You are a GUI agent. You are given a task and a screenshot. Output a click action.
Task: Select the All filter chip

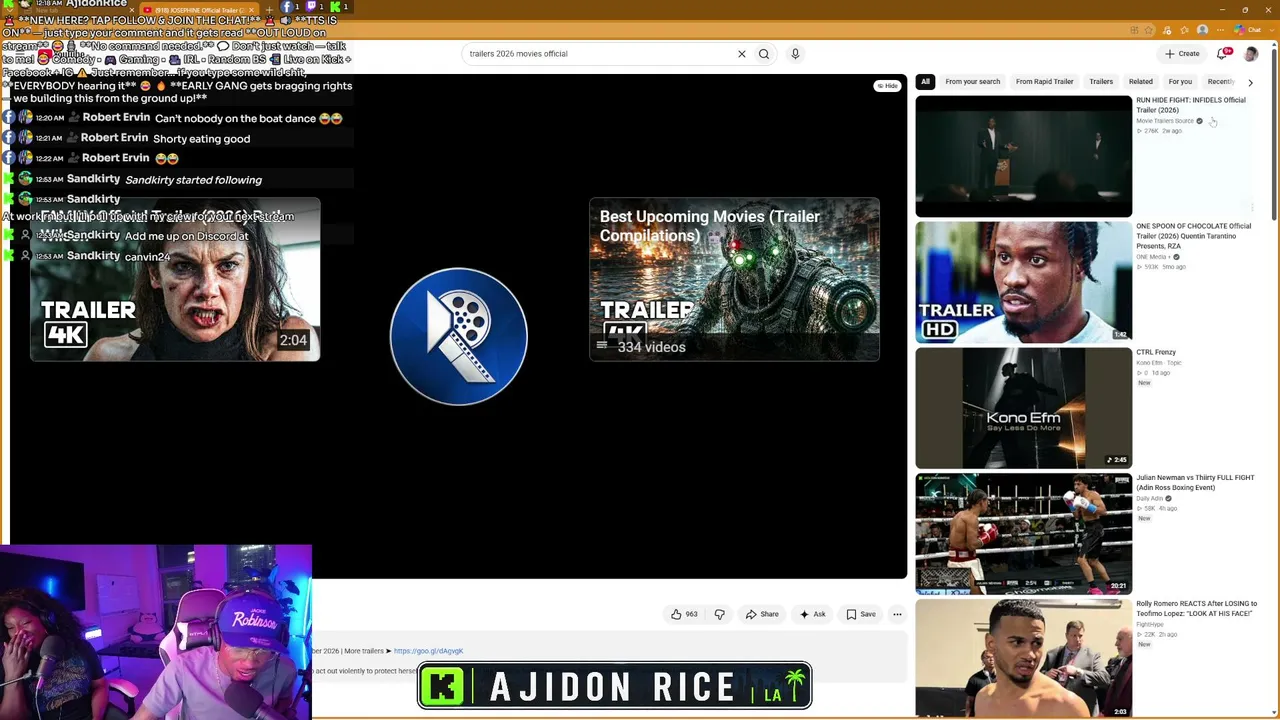(925, 82)
